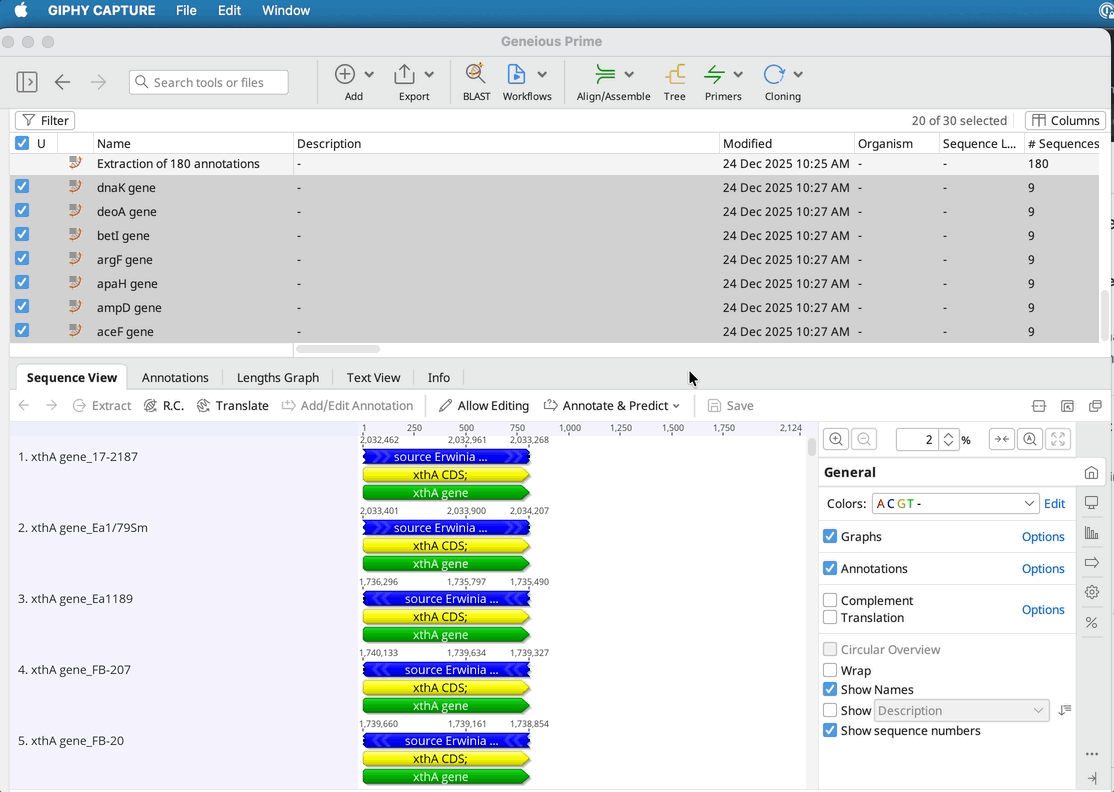Expand the Annotate & Predict dropdown
The height and width of the screenshot is (792, 1114).
click(x=612, y=406)
